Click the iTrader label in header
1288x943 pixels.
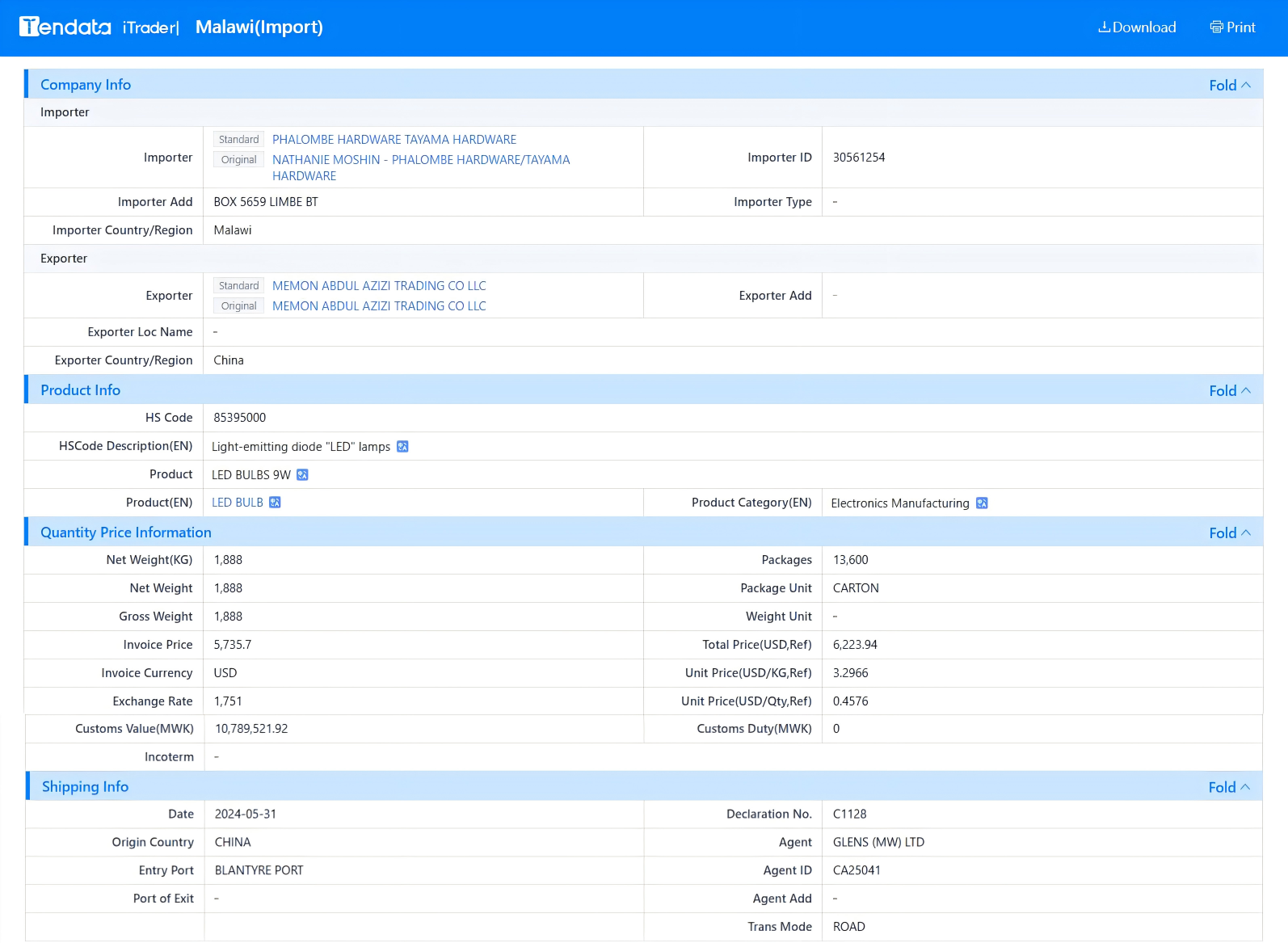point(150,27)
